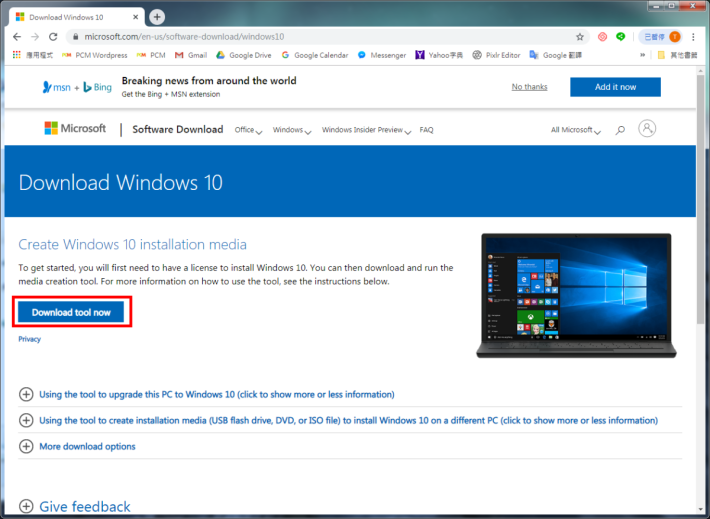Click the Download tool now button
Image resolution: width=710 pixels, height=519 pixels.
(71, 312)
